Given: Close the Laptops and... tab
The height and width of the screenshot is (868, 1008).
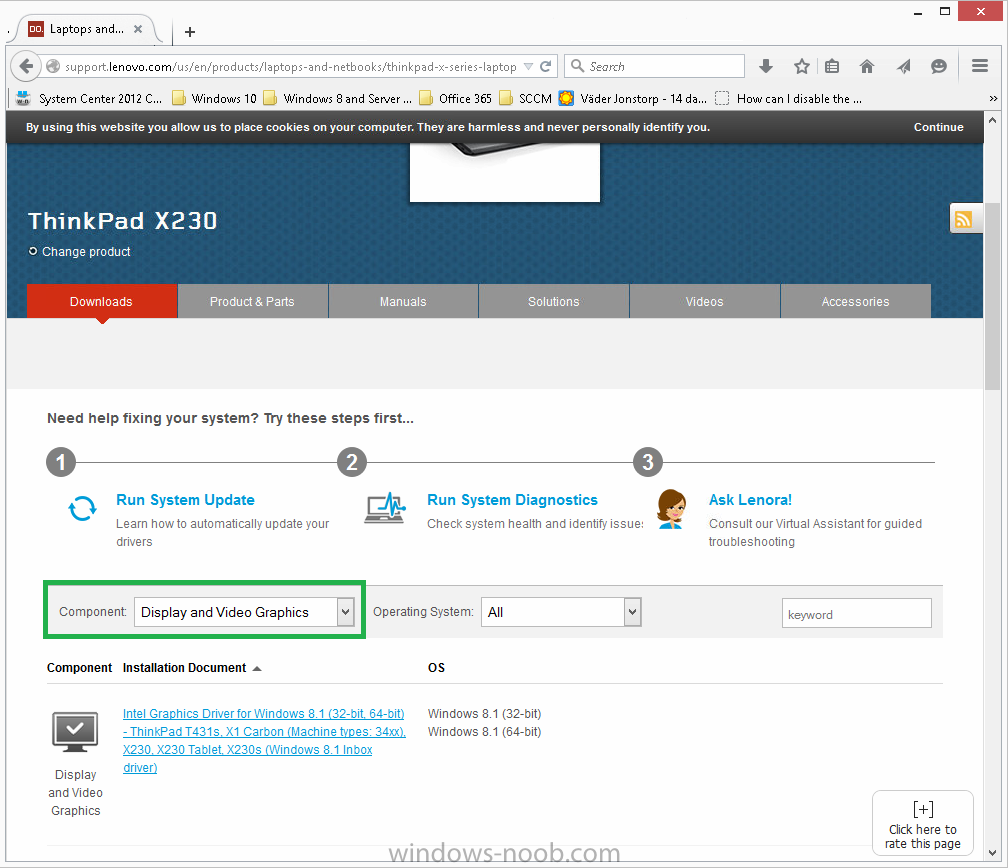Looking at the screenshot, I should coord(138,29).
